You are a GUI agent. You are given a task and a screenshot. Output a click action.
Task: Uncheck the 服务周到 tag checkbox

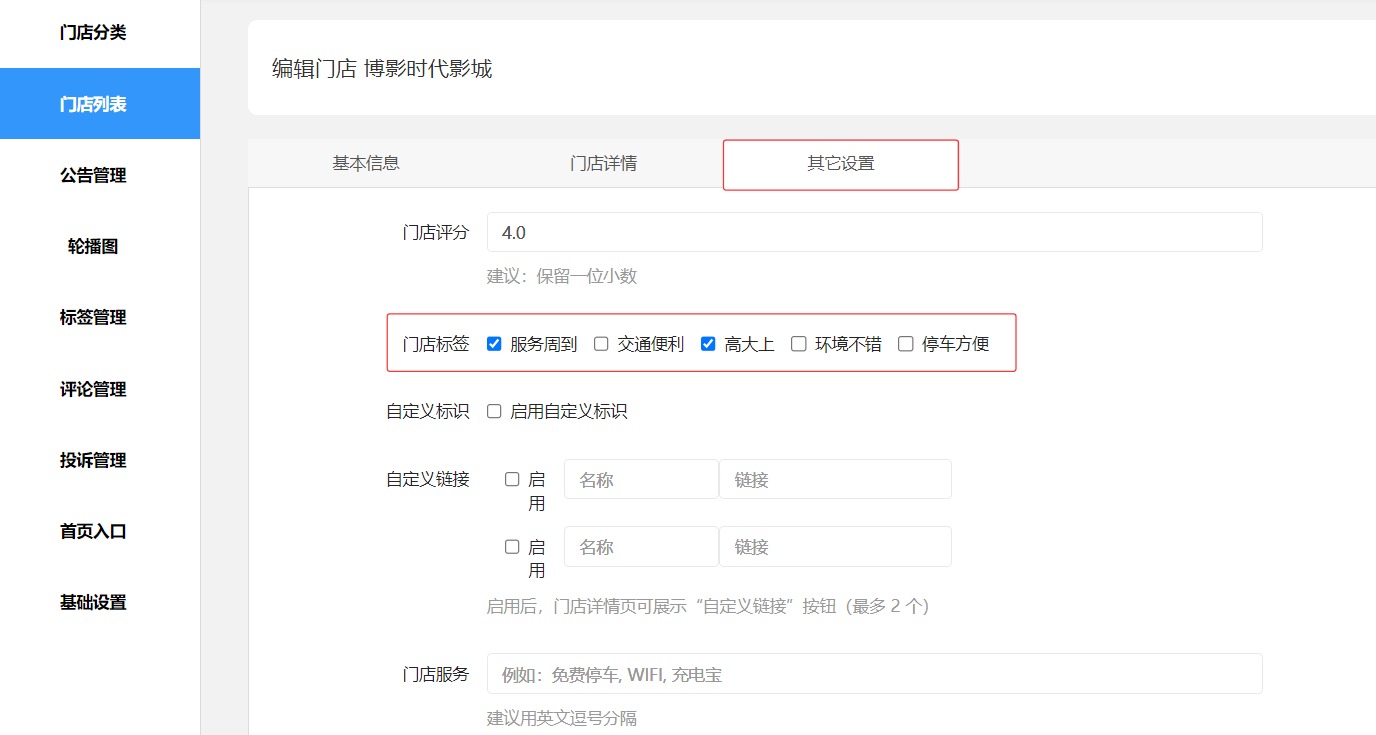pos(494,344)
